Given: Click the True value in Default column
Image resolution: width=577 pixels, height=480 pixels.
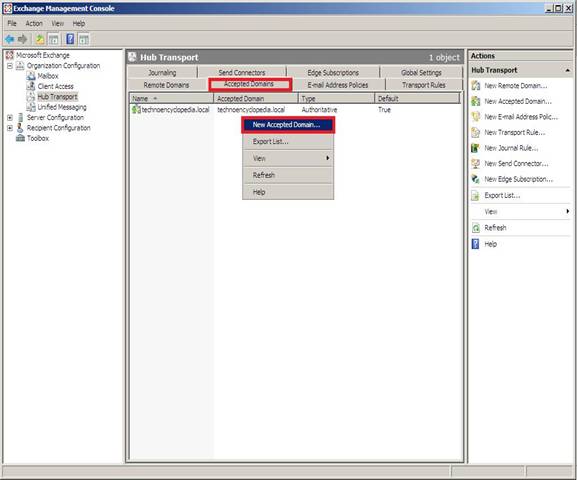Looking at the screenshot, I should (x=384, y=110).
